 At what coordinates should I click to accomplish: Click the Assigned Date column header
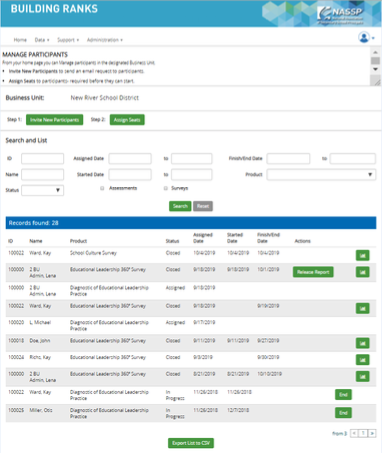[x=203, y=238]
